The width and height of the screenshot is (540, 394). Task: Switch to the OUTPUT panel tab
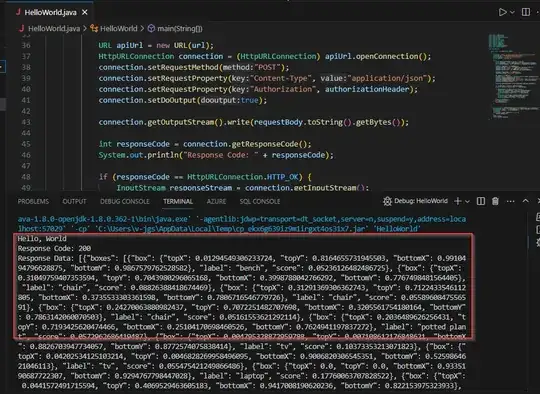pos(74,201)
